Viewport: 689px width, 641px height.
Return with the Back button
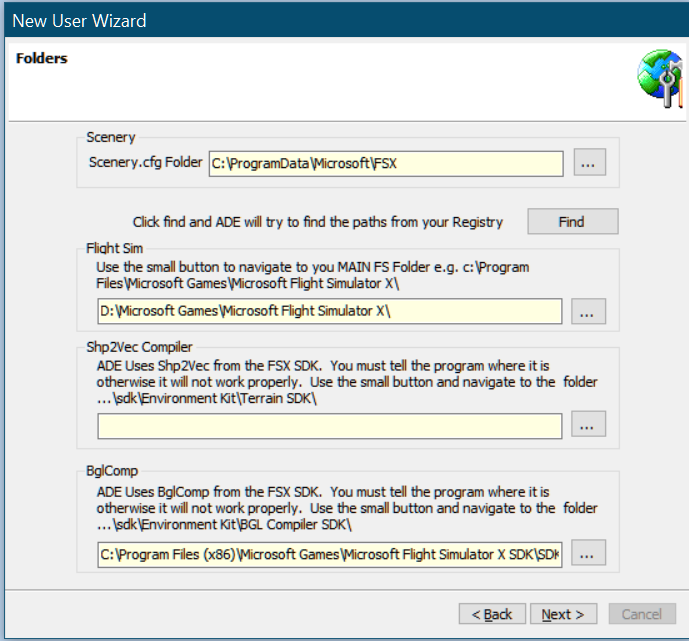point(492,614)
